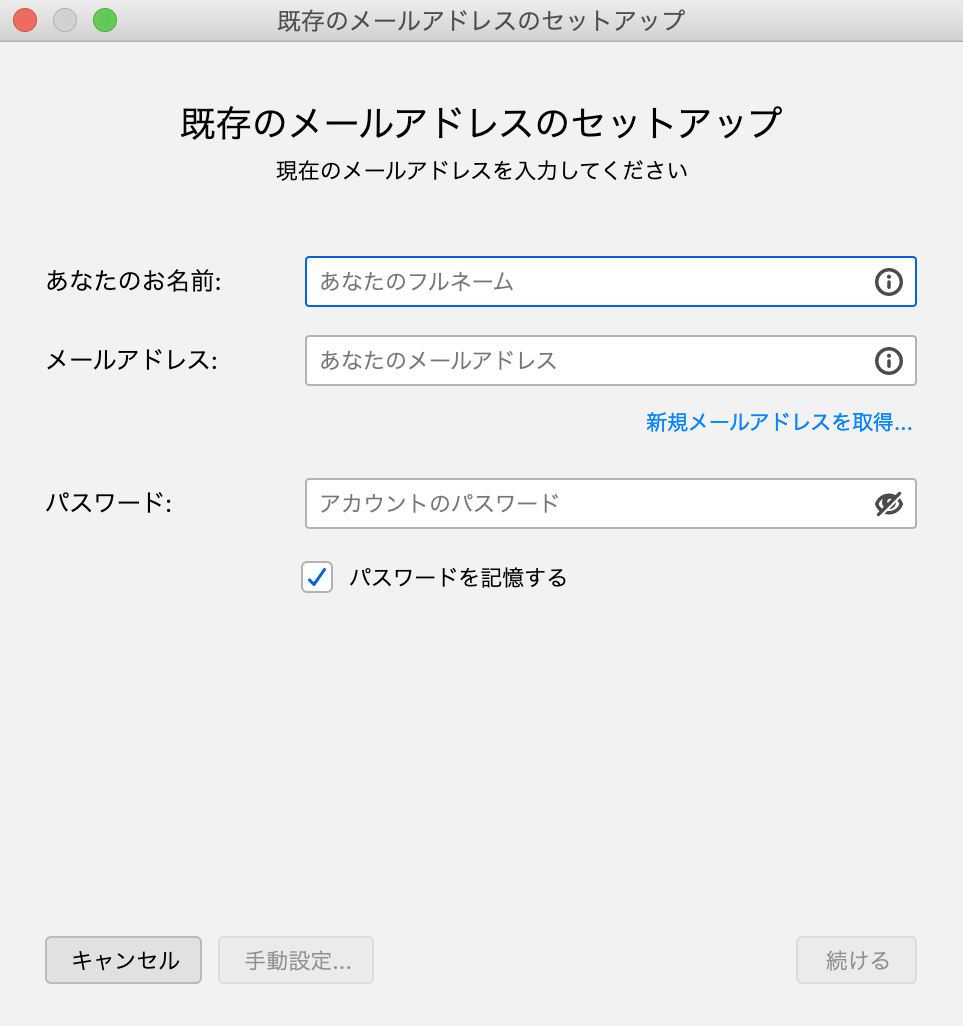Click the あなたのお名前: label
Image resolution: width=963 pixels, height=1026 pixels.
click(x=134, y=281)
